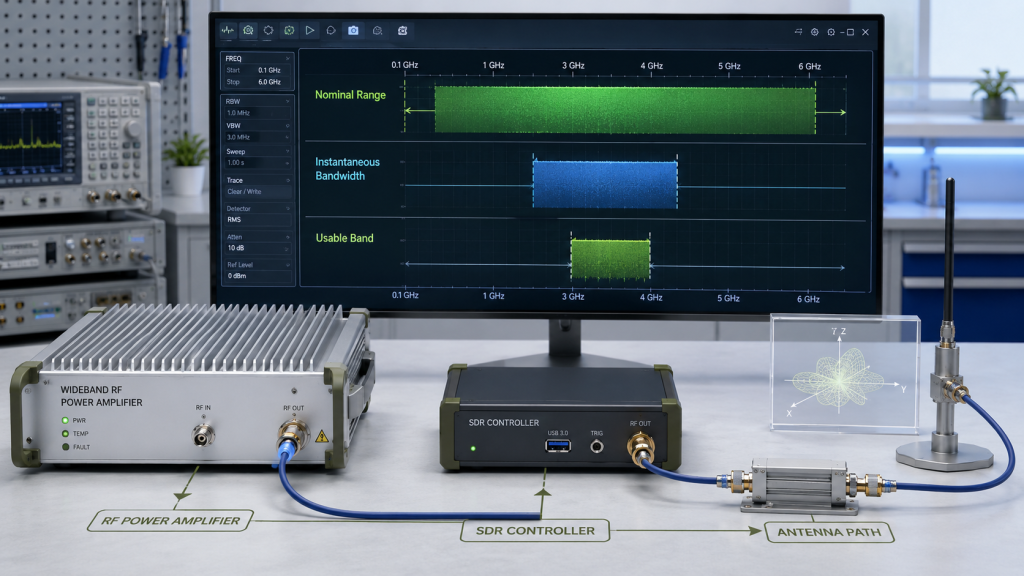
Task: Click the Nominal Range right arrow marker
Action: 831,112
